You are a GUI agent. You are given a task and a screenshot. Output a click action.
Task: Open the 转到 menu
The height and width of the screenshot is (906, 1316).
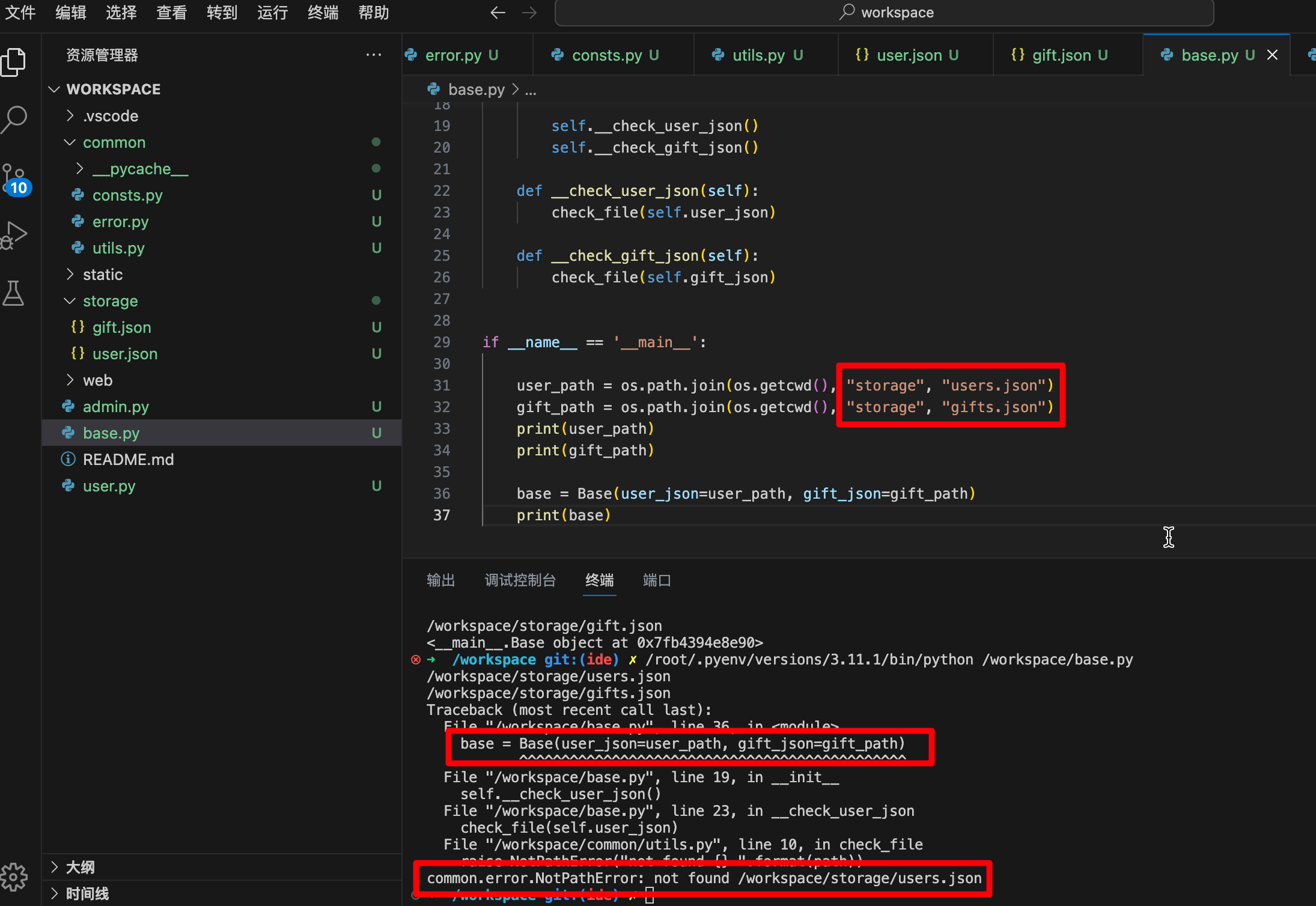click(x=222, y=13)
